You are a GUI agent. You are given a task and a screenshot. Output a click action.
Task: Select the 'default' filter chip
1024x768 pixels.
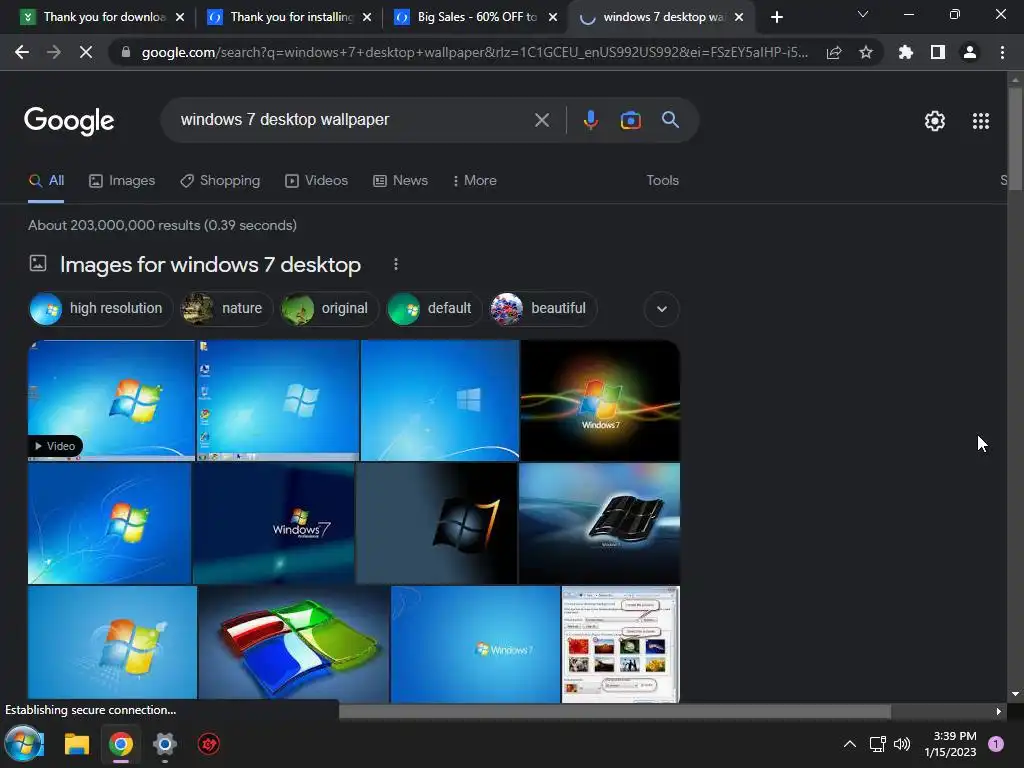coord(434,309)
